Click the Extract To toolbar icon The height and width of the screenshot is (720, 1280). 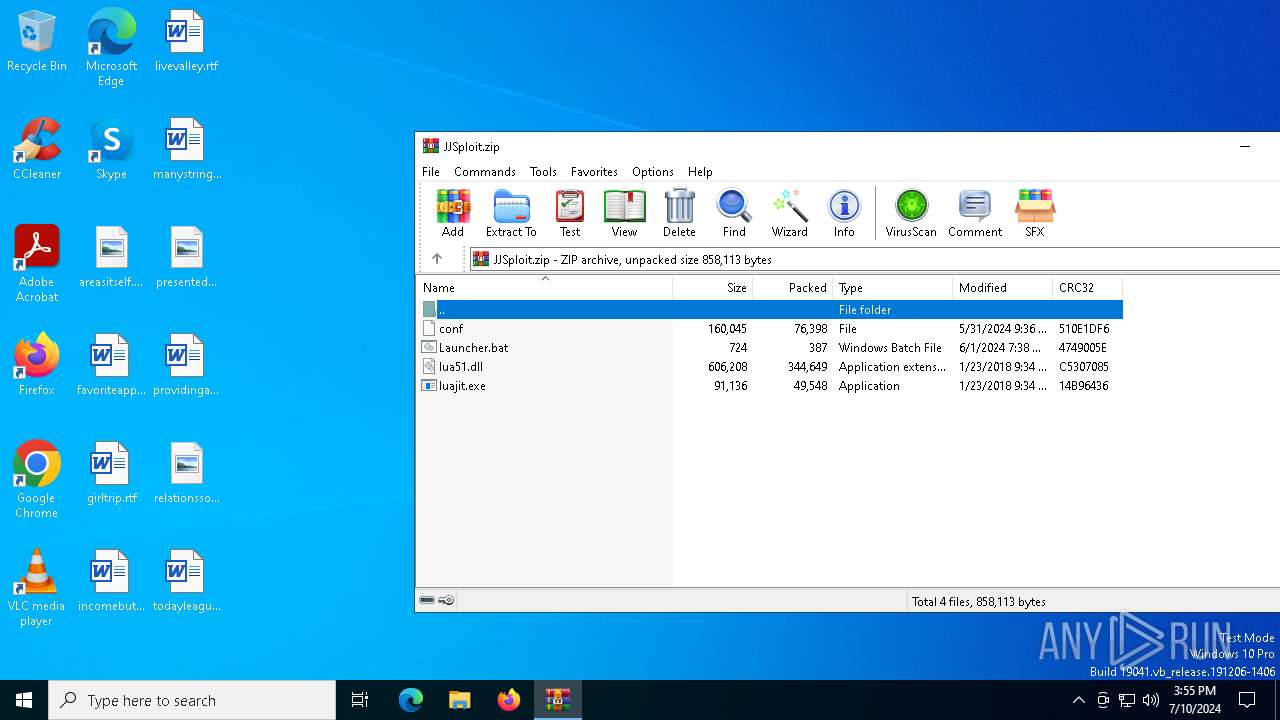pyautogui.click(x=511, y=214)
